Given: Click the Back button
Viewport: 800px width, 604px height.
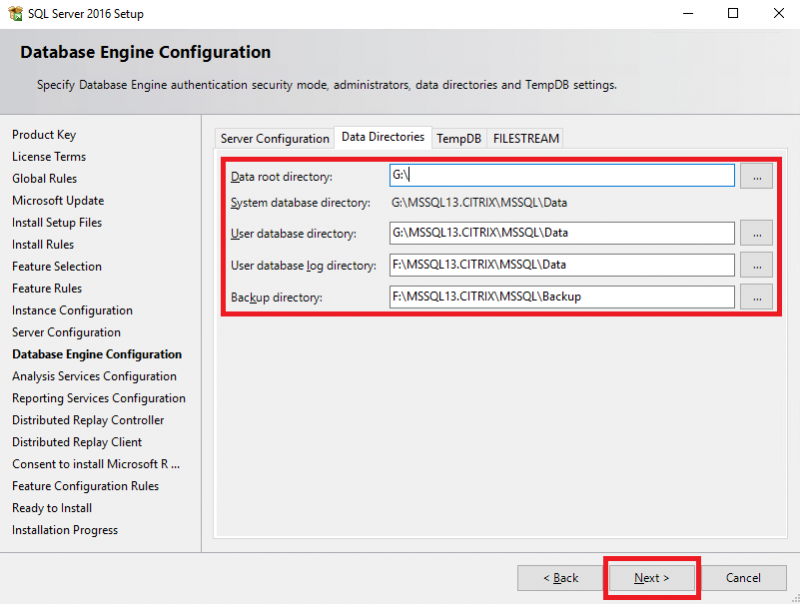Looking at the screenshot, I should (559, 577).
